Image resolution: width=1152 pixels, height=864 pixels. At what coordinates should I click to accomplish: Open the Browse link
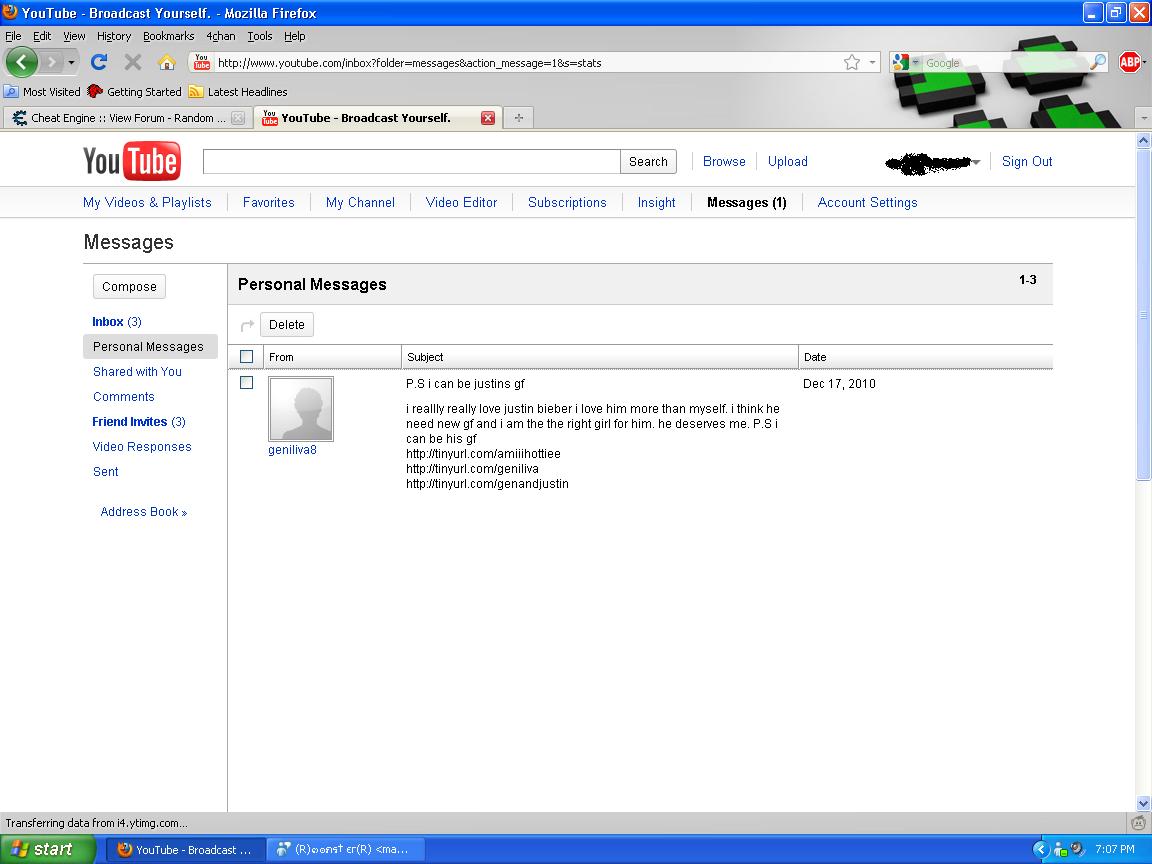click(x=724, y=162)
